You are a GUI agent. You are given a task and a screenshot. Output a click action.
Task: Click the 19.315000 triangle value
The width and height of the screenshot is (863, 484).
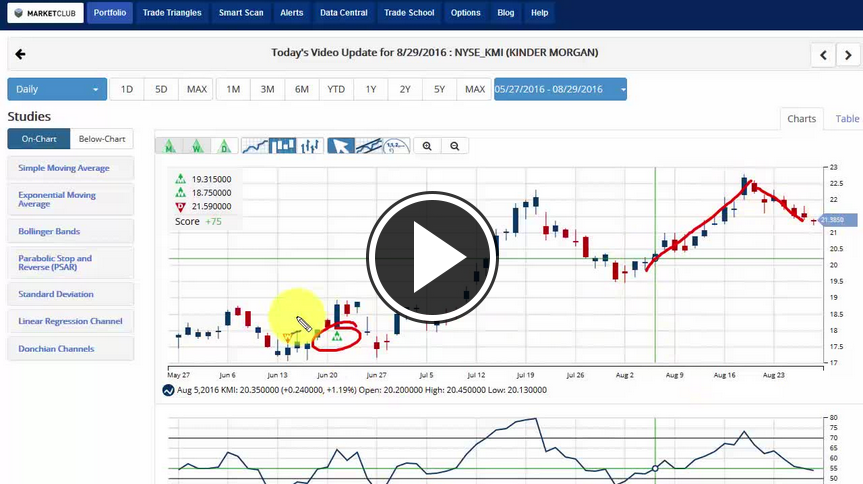[211, 180]
